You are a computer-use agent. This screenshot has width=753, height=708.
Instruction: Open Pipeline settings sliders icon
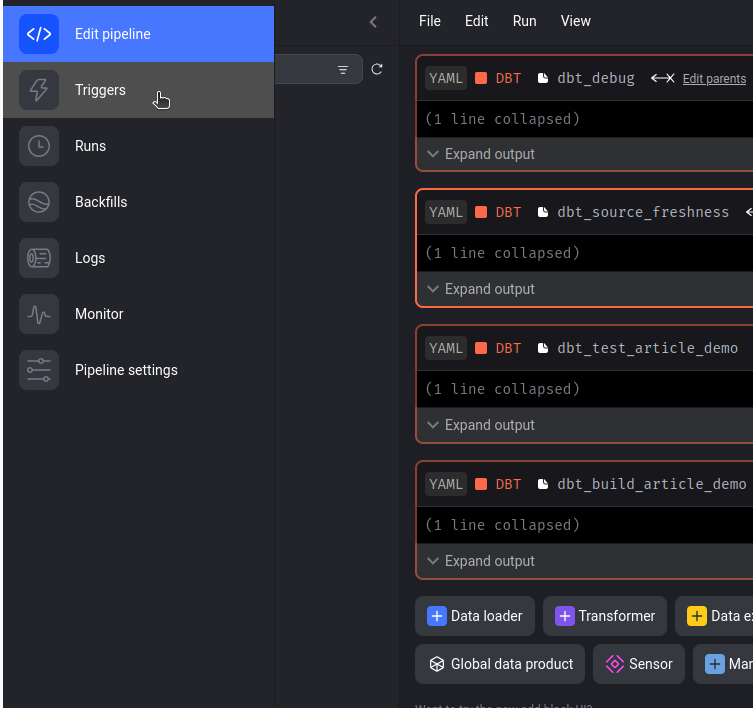coord(39,370)
